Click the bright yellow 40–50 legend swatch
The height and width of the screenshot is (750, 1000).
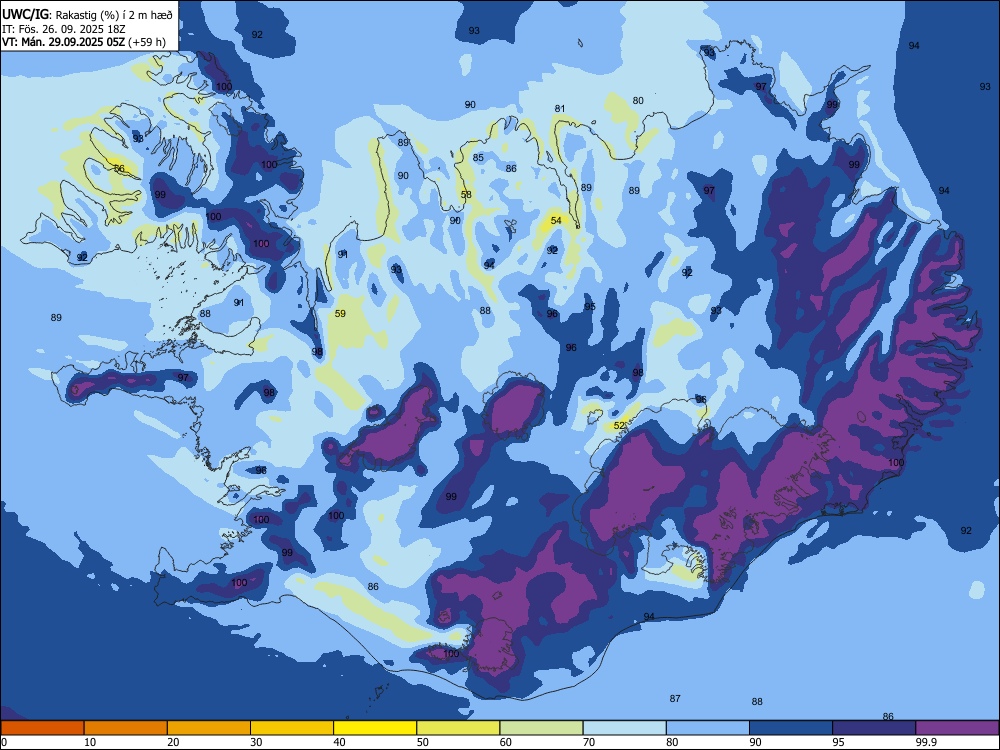pyautogui.click(x=375, y=728)
